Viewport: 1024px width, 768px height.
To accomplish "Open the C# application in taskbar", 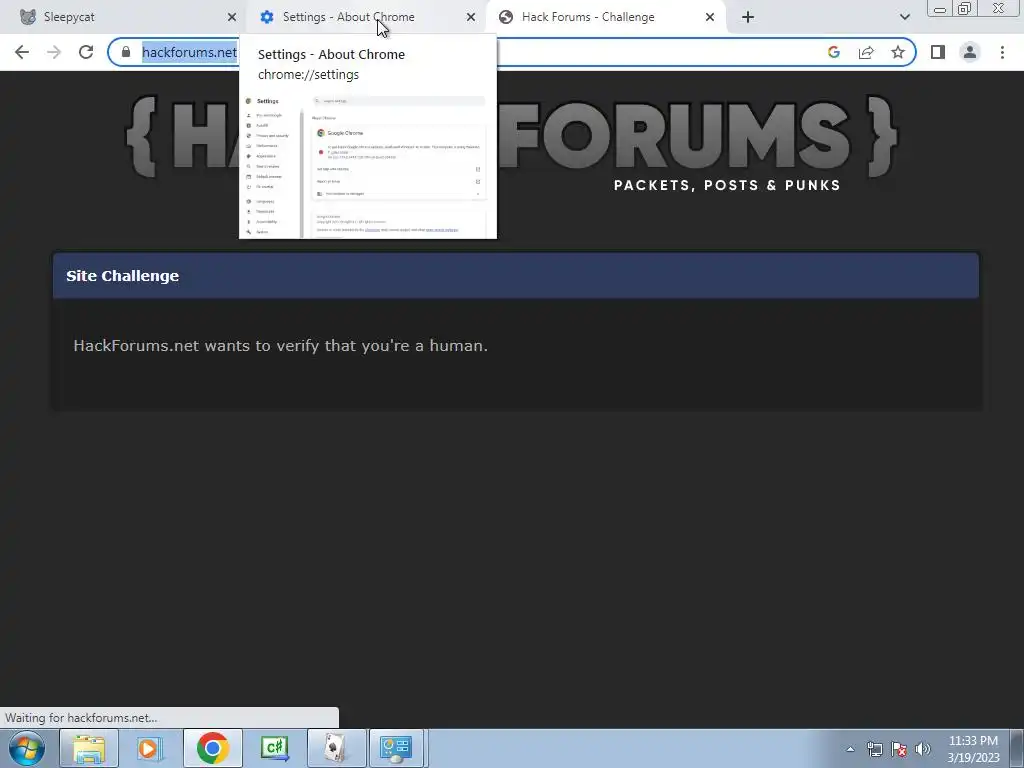I will coord(274,748).
